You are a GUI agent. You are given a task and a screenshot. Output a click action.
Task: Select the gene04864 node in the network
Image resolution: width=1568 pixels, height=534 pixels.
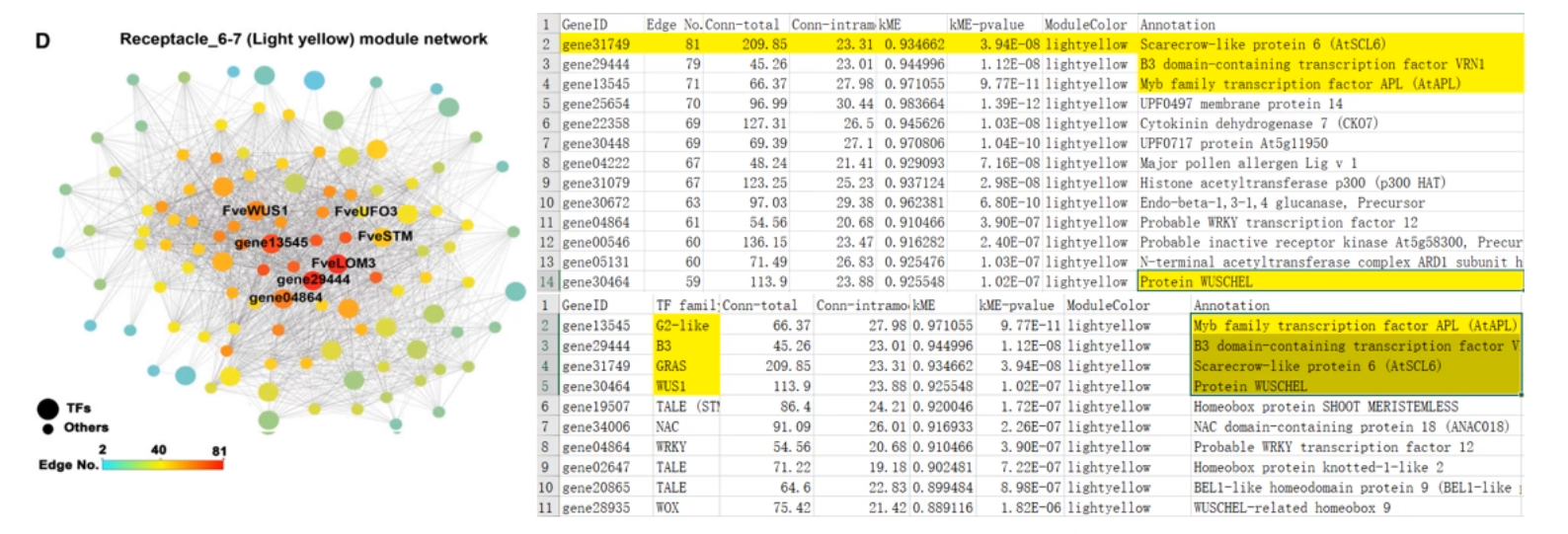click(x=284, y=297)
